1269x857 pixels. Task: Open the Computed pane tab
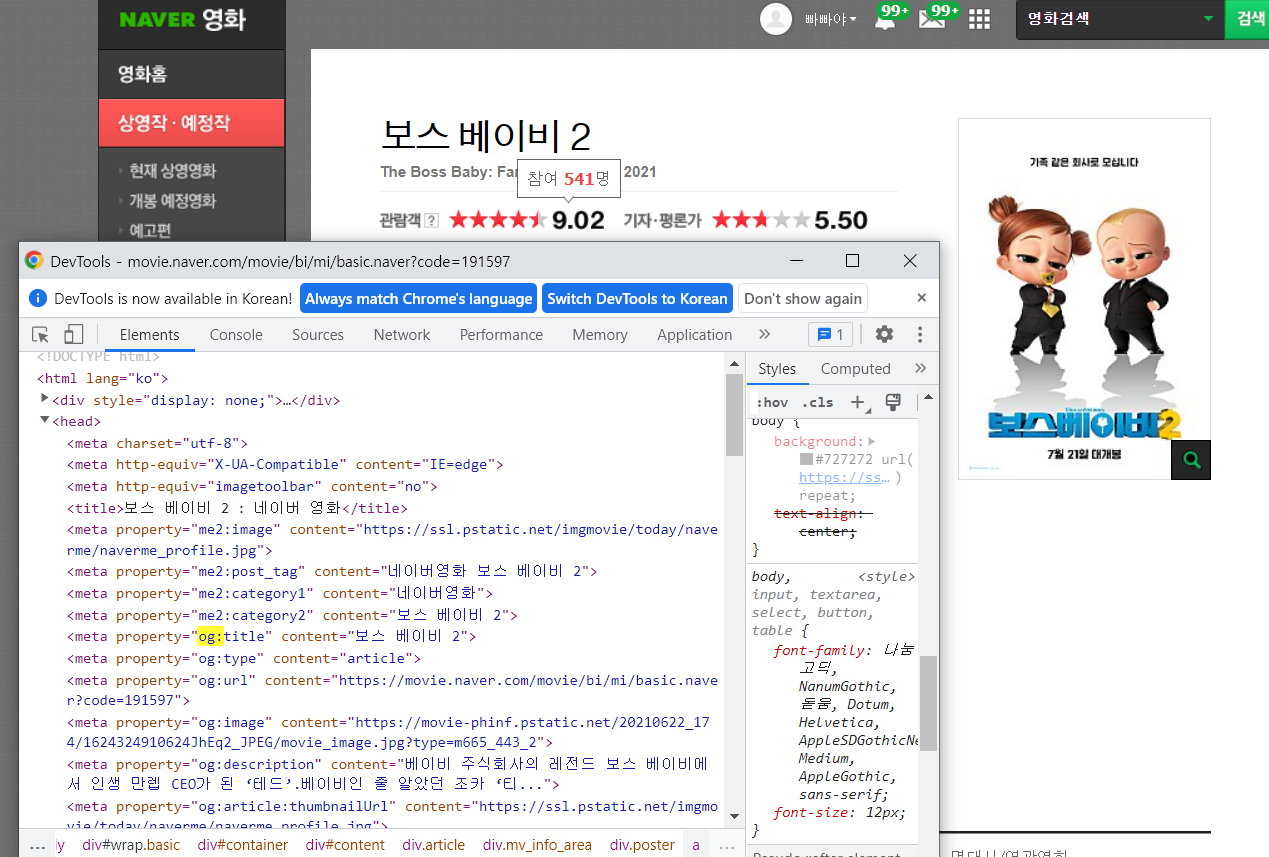855,368
